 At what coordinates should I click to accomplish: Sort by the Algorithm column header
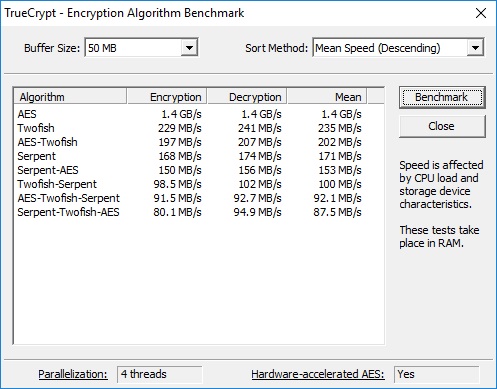click(x=70, y=97)
